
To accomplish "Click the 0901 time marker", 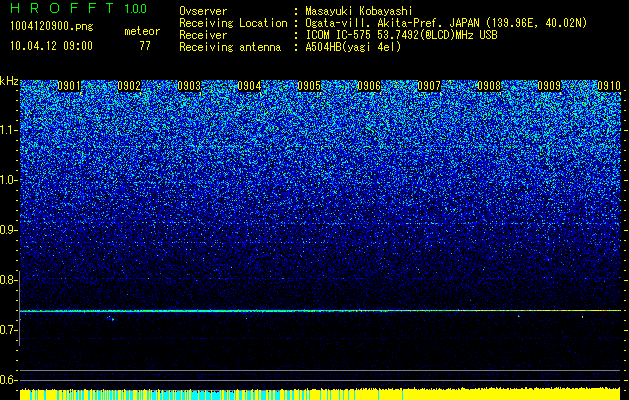I will 69,86.
